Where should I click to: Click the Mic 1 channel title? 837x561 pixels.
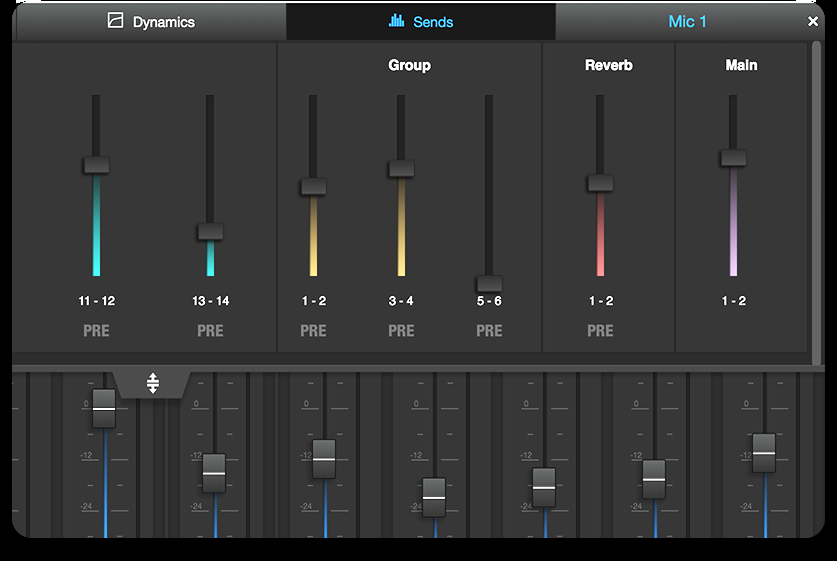(687, 21)
